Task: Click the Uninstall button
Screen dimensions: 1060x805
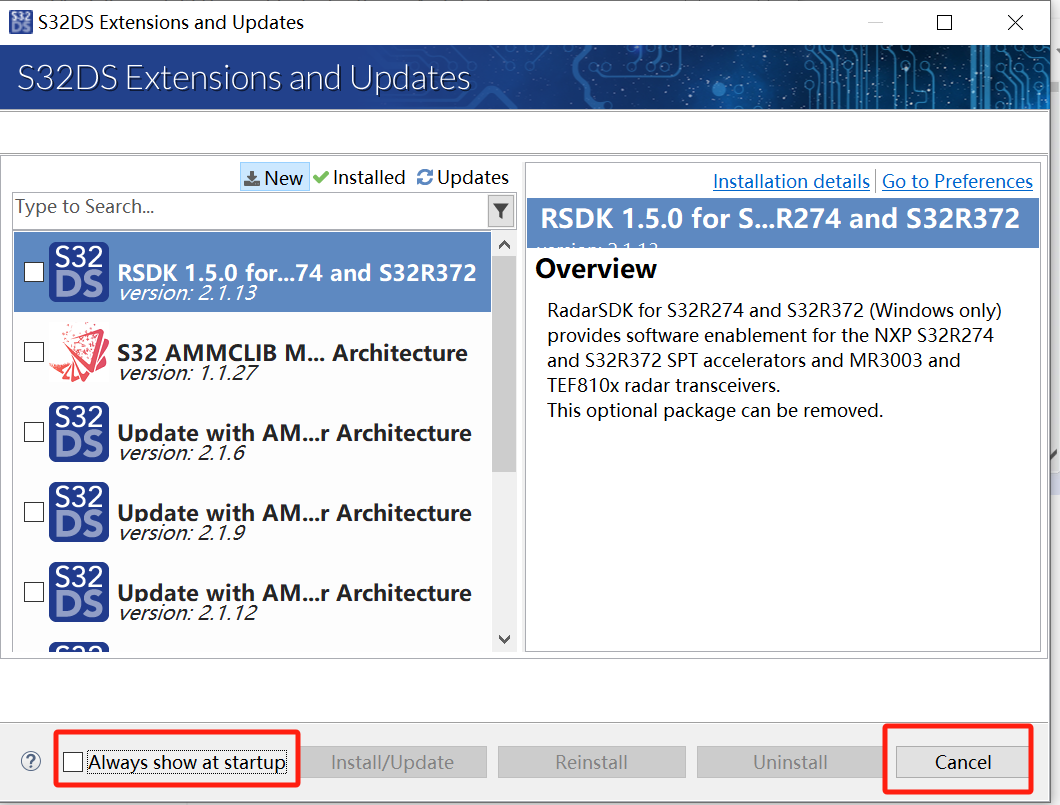Action: tap(790, 762)
